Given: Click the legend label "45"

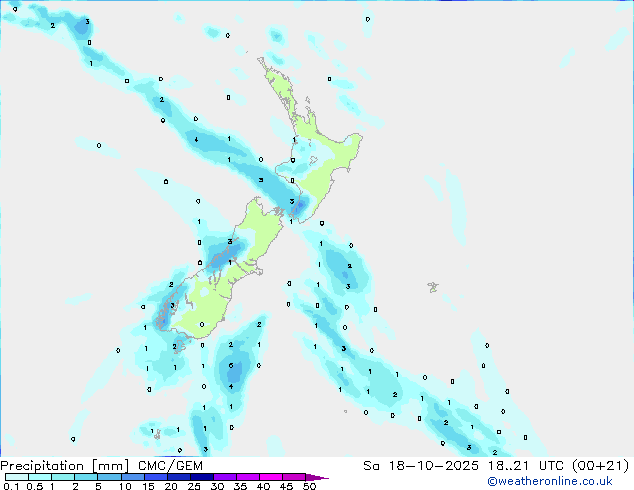Looking at the screenshot, I should (x=286, y=486).
